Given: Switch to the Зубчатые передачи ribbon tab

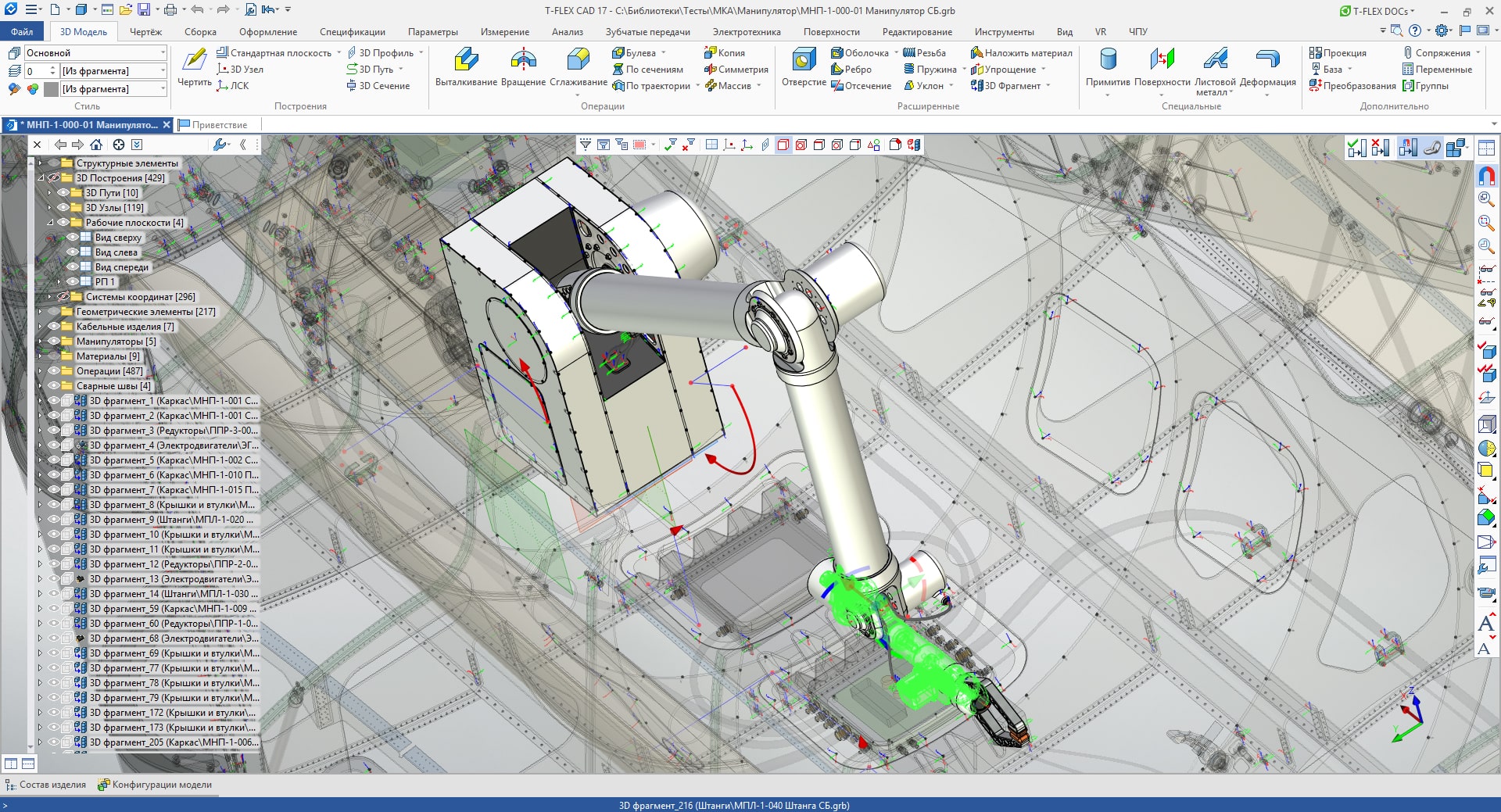Looking at the screenshot, I should 647,32.
